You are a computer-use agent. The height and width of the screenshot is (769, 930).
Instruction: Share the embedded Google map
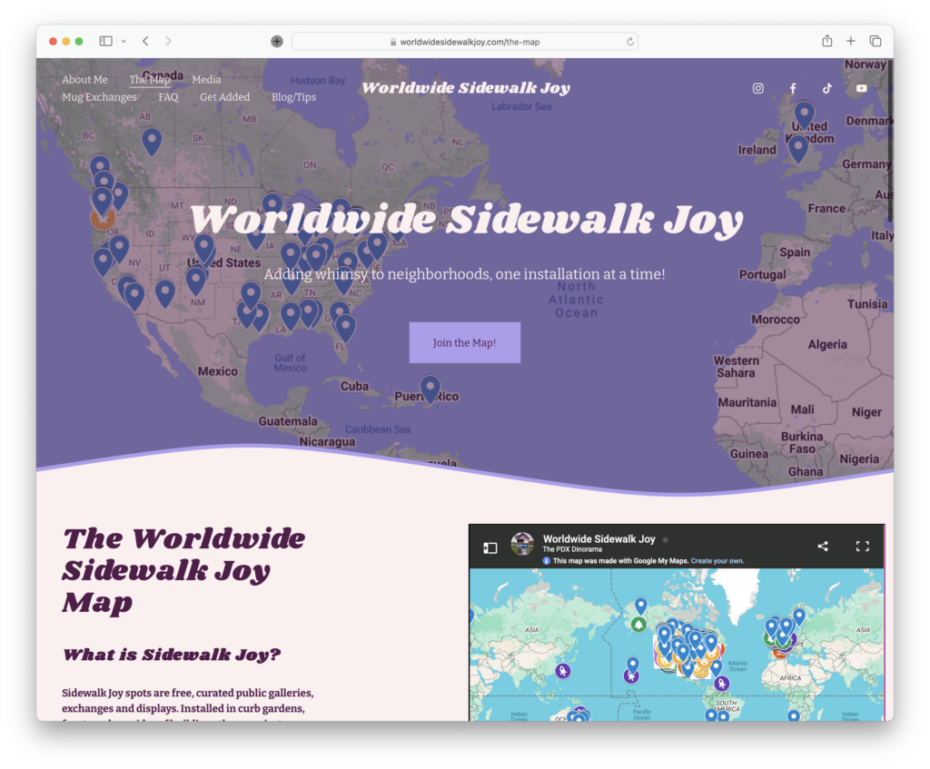pos(823,546)
